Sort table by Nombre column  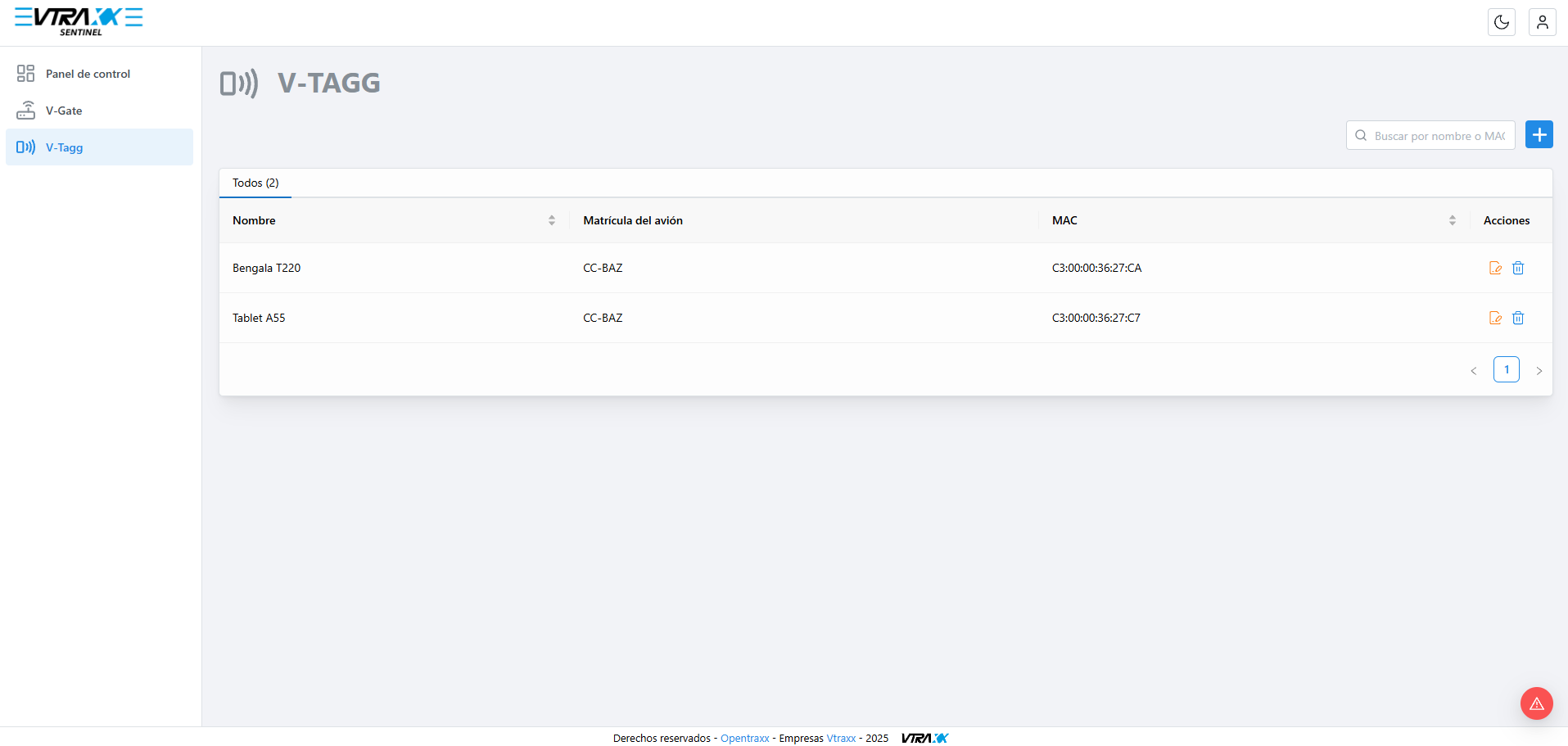pyautogui.click(x=552, y=220)
